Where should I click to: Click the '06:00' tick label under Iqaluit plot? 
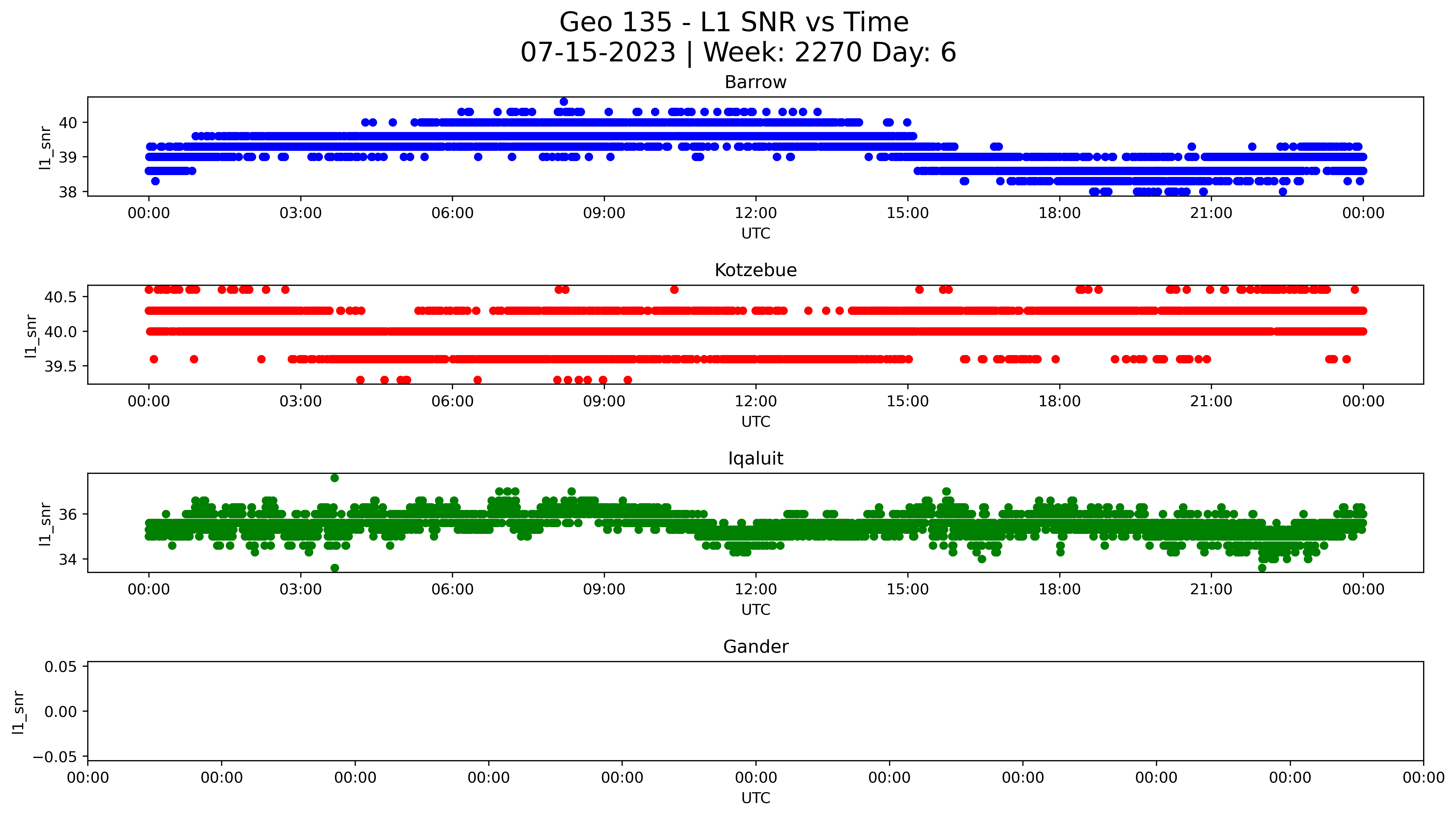point(452,590)
